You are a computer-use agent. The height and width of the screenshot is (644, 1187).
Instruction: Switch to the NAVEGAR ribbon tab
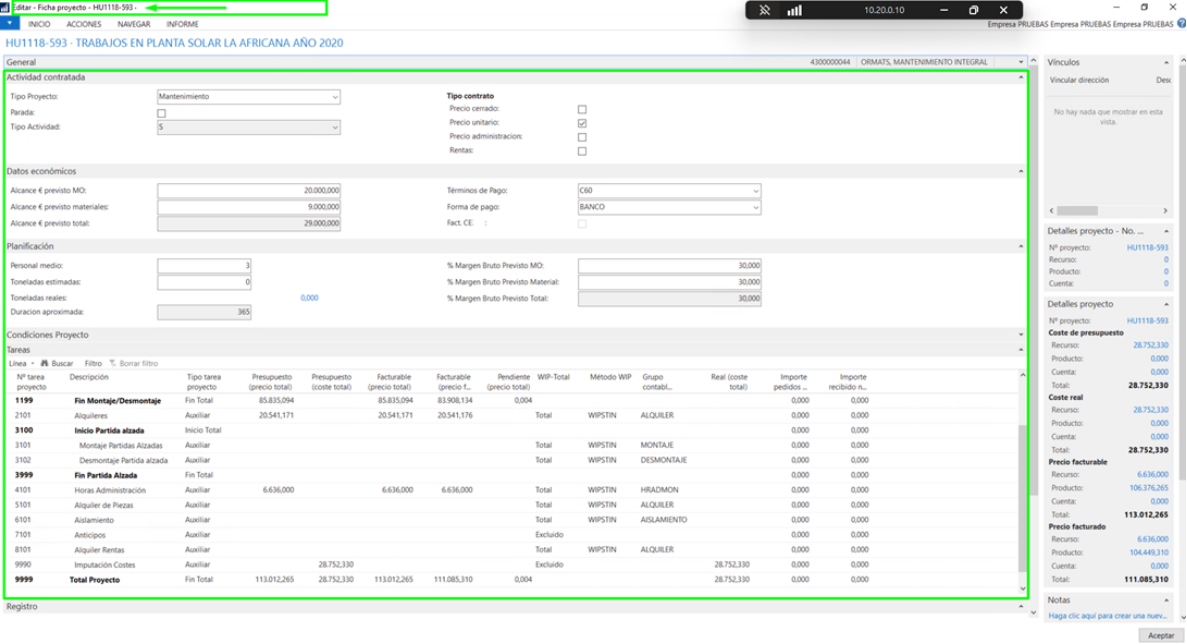134,24
